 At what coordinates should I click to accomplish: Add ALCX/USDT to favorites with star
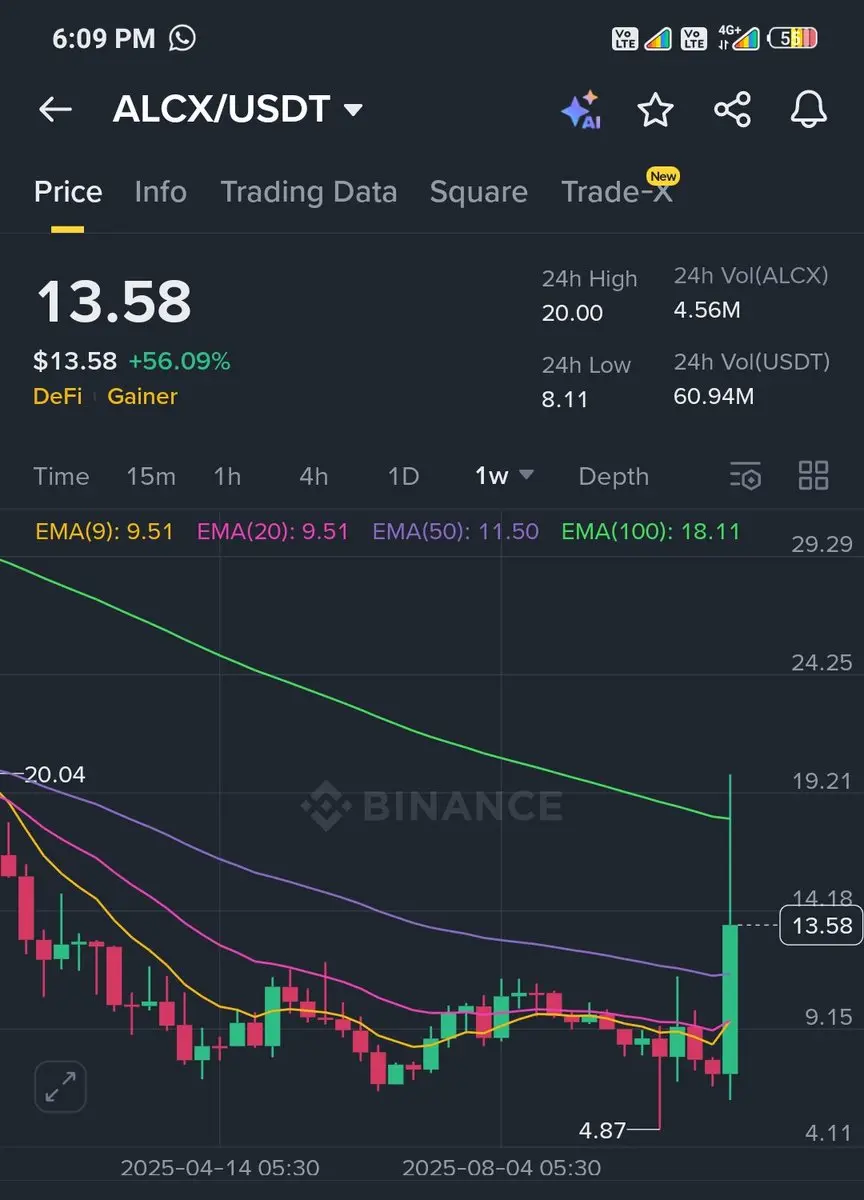656,109
